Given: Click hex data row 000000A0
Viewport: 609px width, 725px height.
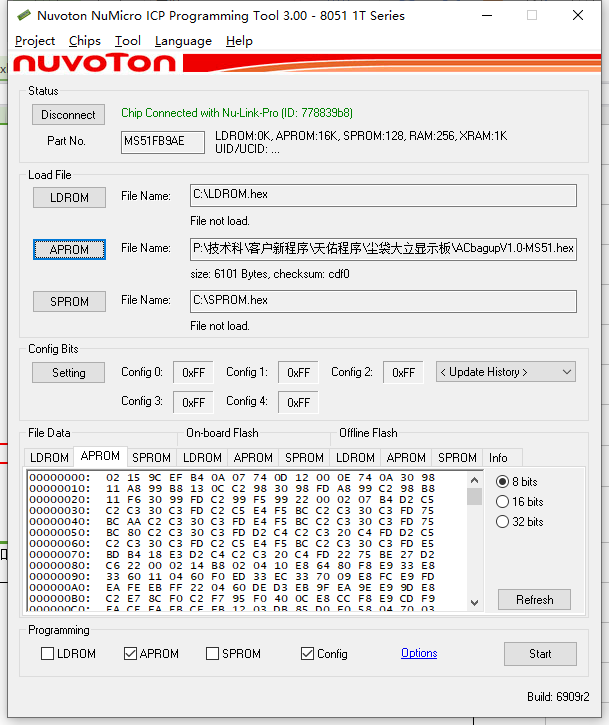Looking at the screenshot, I should tap(232, 588).
